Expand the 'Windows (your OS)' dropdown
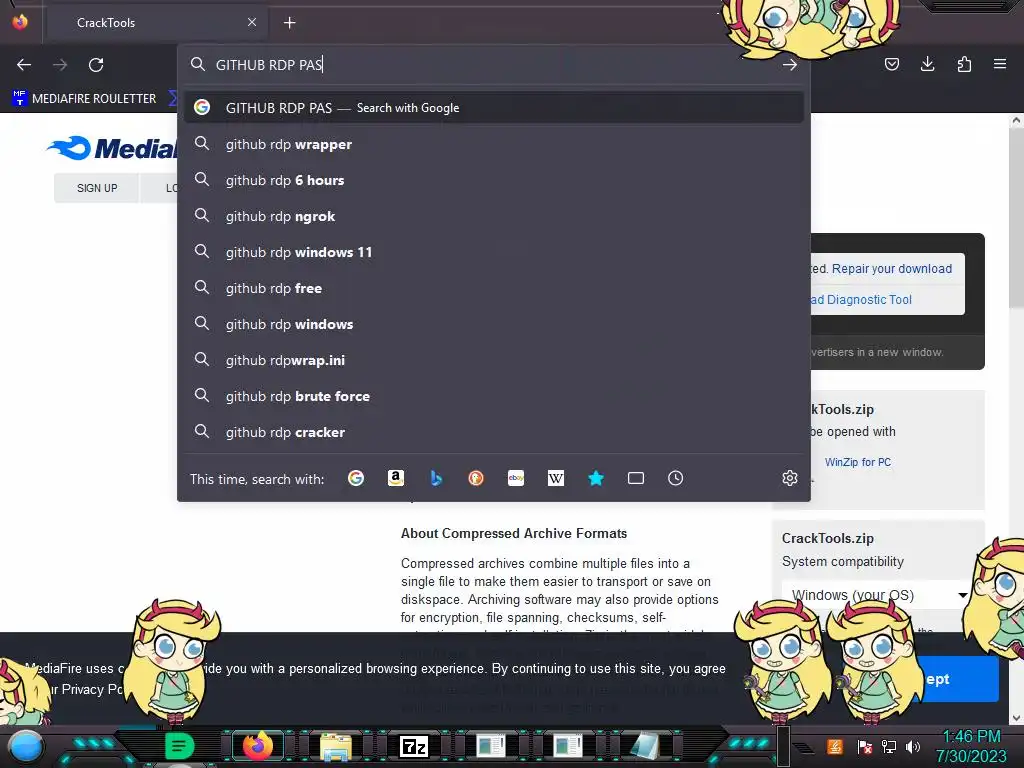 pos(878,595)
